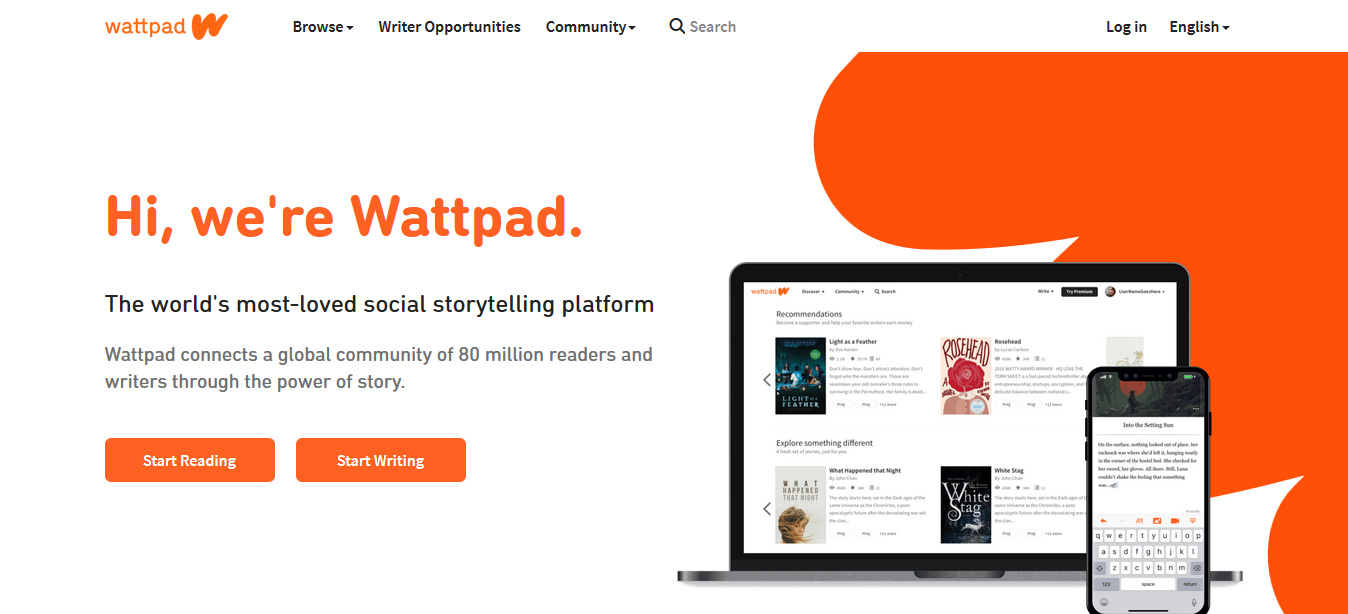
Task: Click the search magnifier icon
Action: pos(677,26)
